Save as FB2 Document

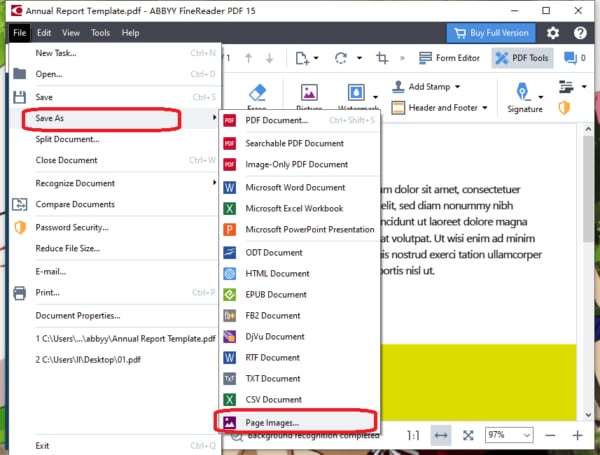tap(300, 316)
